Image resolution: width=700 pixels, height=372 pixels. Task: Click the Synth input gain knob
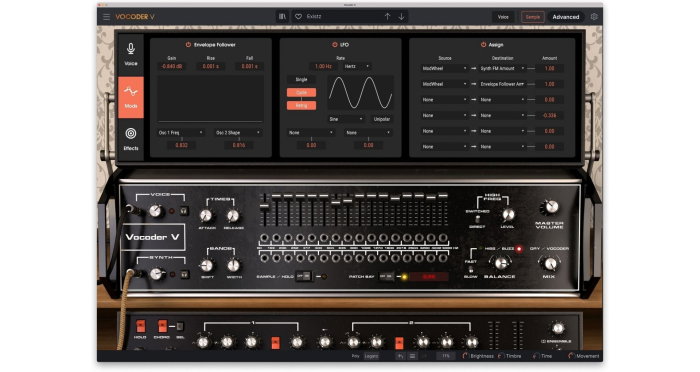click(x=156, y=274)
